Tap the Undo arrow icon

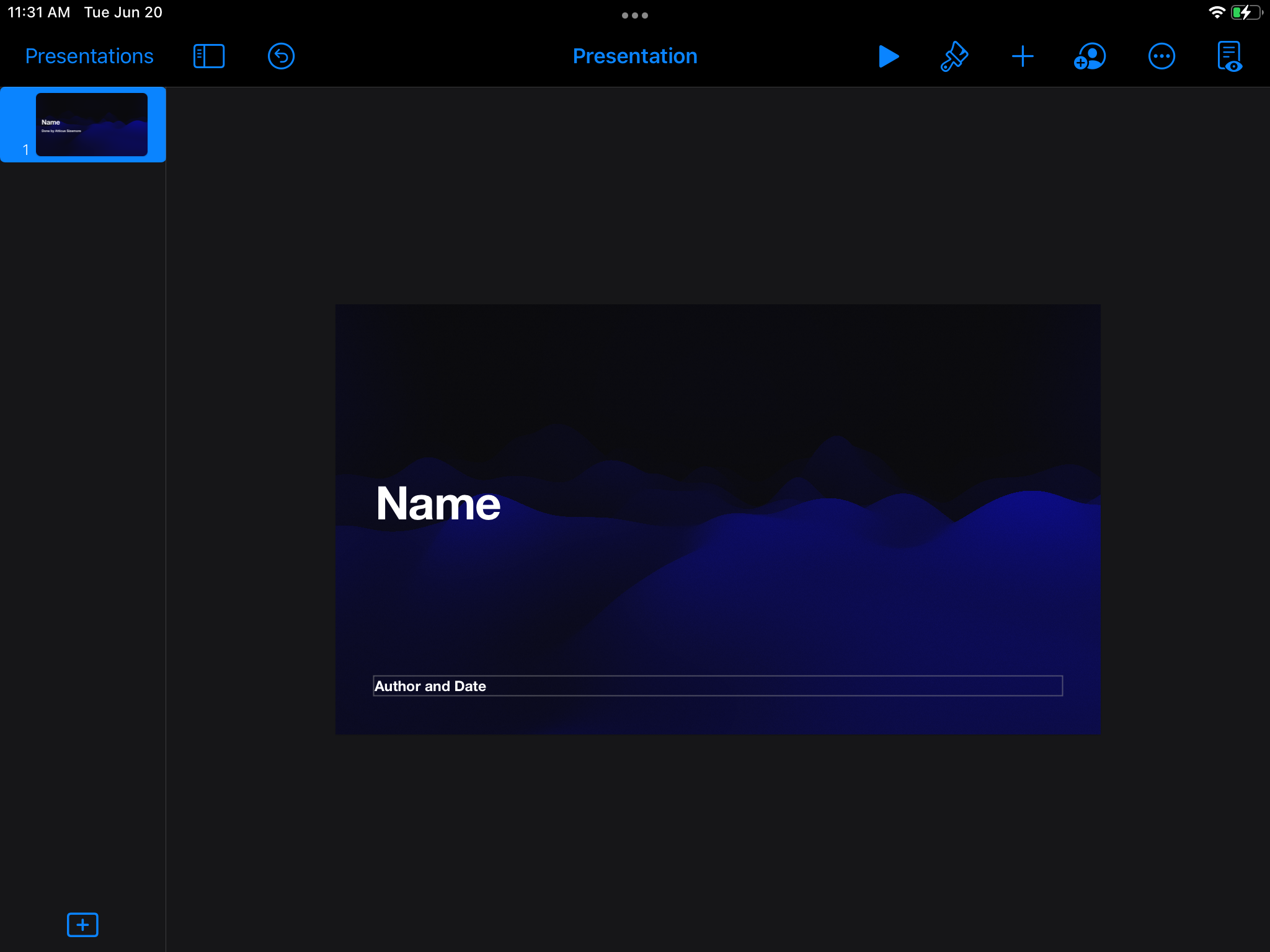[x=281, y=56]
